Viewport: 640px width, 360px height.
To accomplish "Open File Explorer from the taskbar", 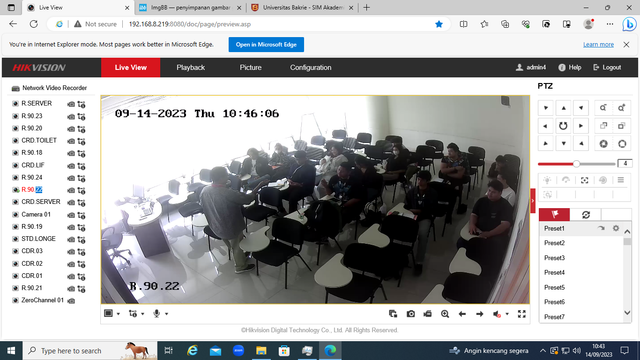I will click(261, 351).
